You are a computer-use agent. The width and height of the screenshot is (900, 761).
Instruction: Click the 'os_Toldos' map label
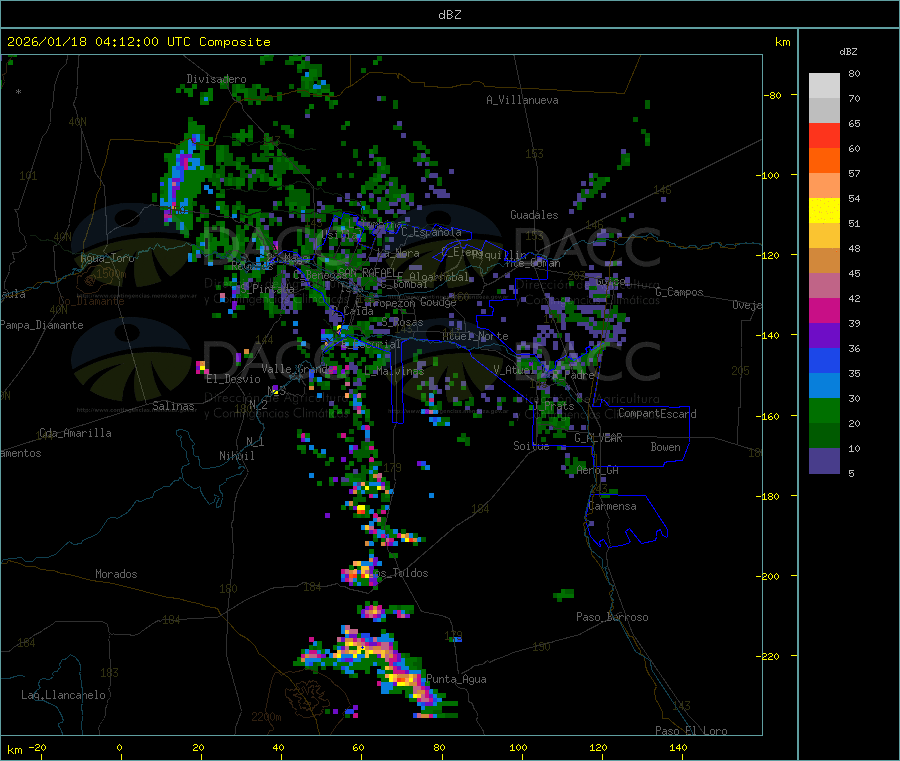point(400,573)
